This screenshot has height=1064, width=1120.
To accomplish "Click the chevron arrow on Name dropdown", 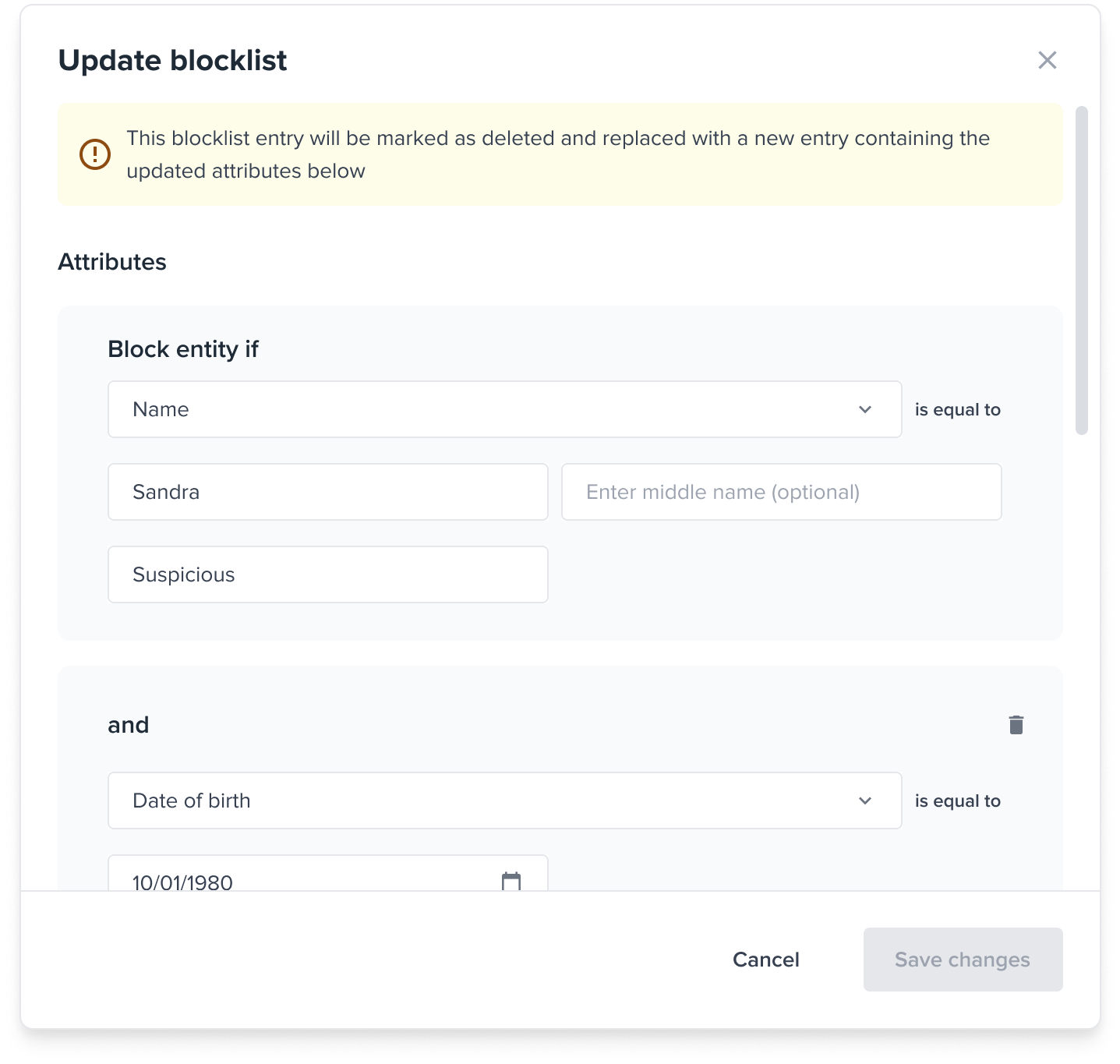I will 864,410.
